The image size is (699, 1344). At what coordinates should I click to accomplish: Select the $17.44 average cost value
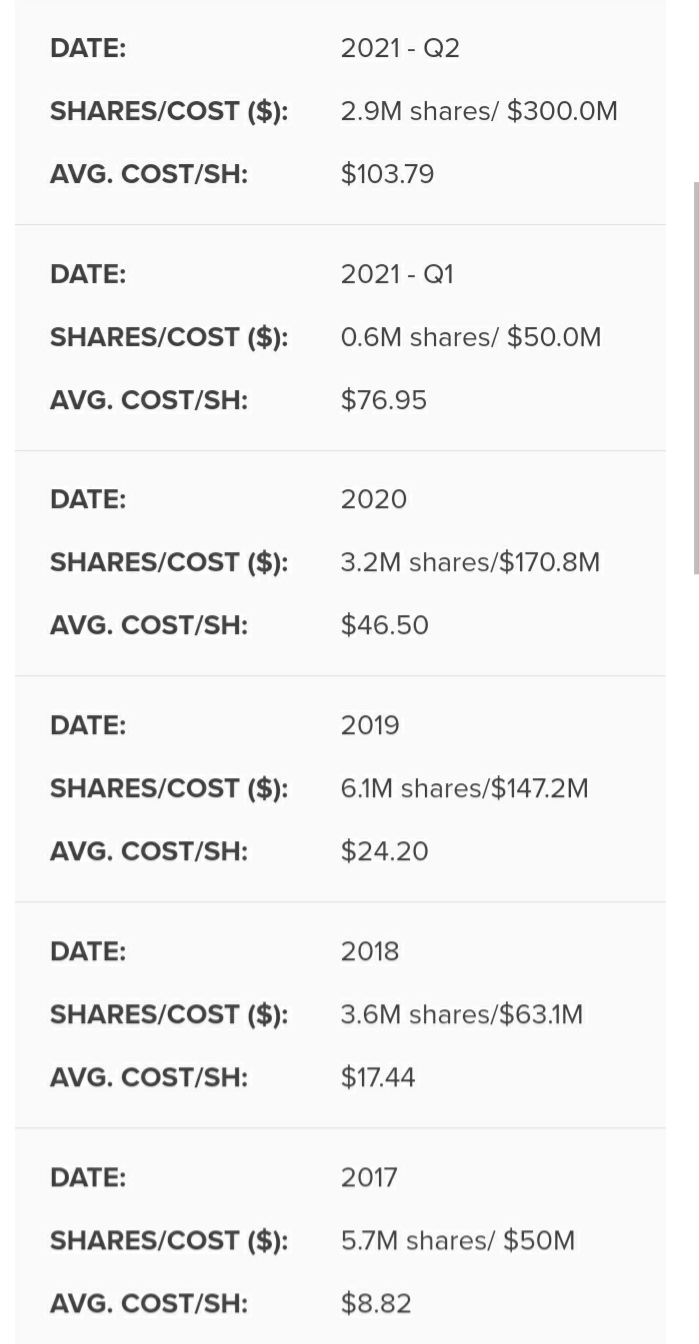point(378,1077)
